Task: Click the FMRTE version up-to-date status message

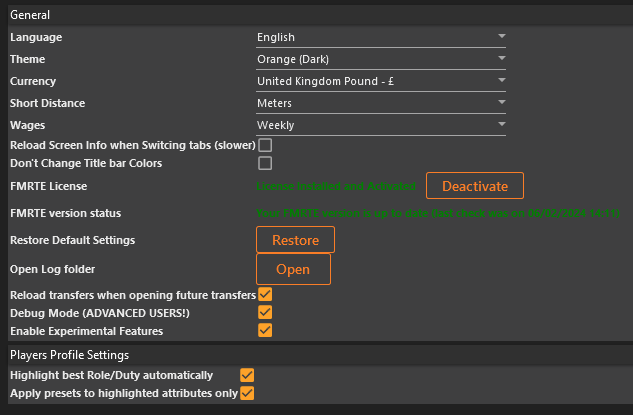Action: pyautogui.click(x=438, y=213)
